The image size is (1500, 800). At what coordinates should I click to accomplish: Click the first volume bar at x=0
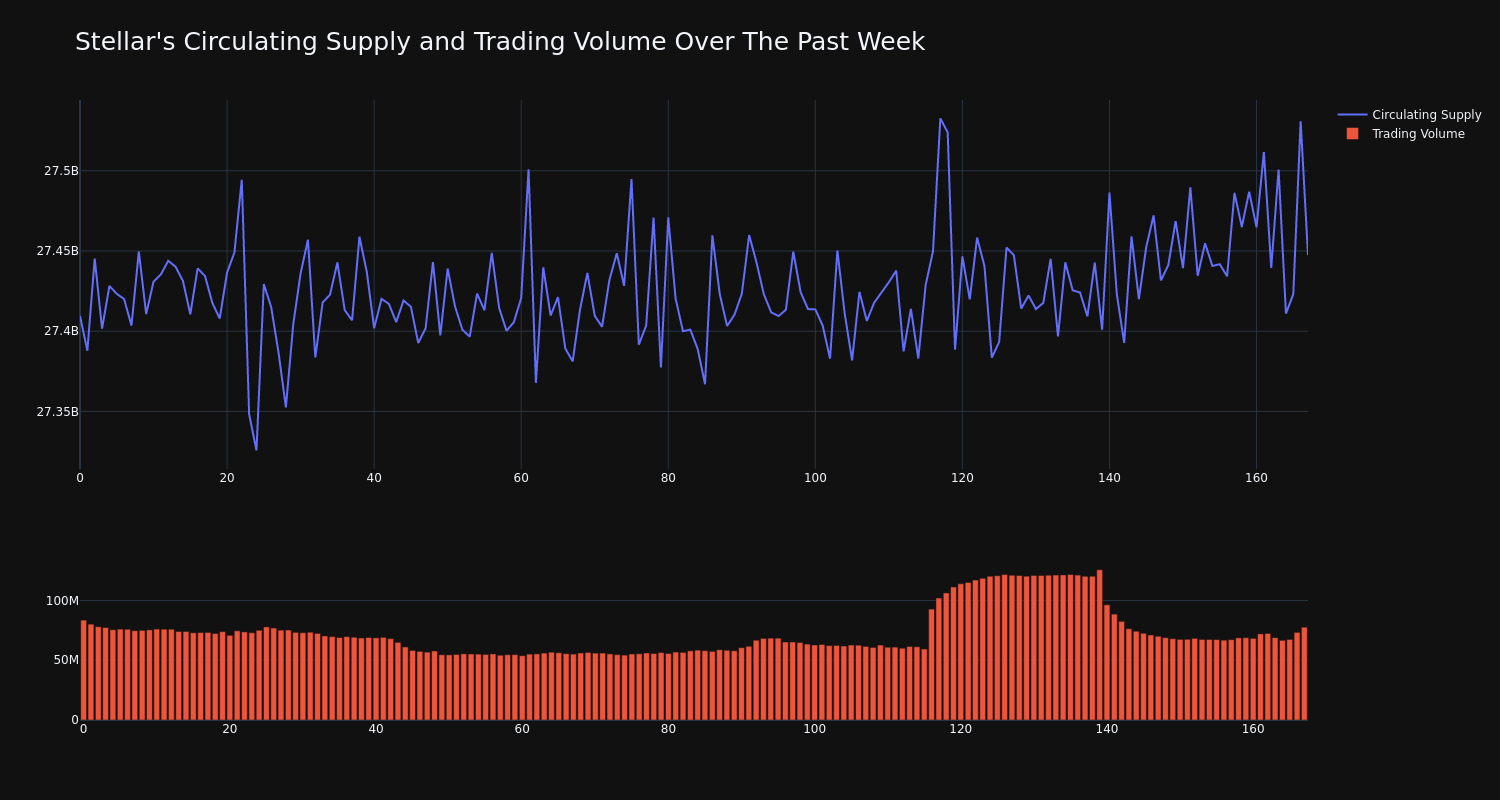click(x=83, y=670)
